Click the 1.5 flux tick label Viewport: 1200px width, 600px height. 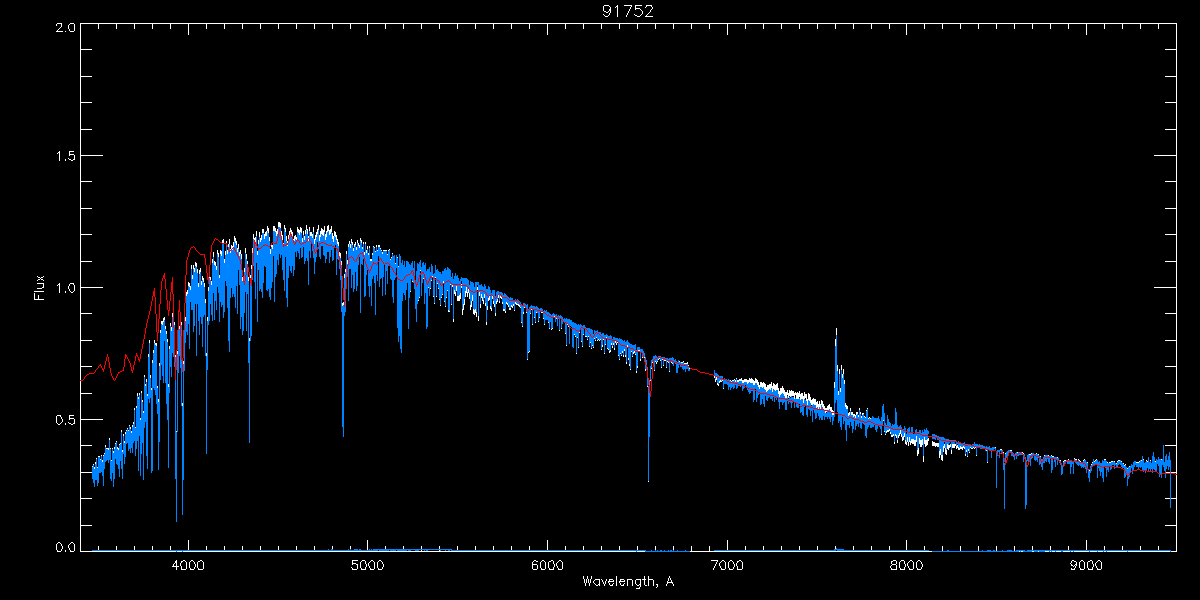tap(65, 157)
